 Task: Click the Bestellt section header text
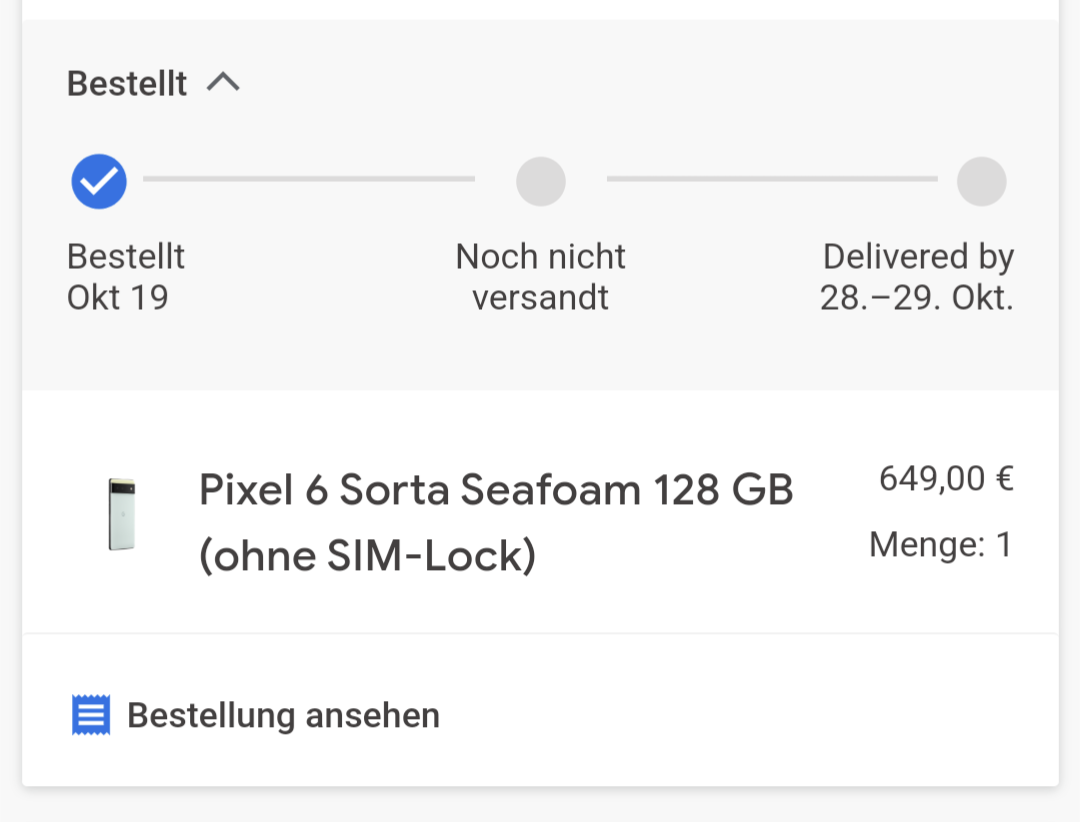(127, 83)
